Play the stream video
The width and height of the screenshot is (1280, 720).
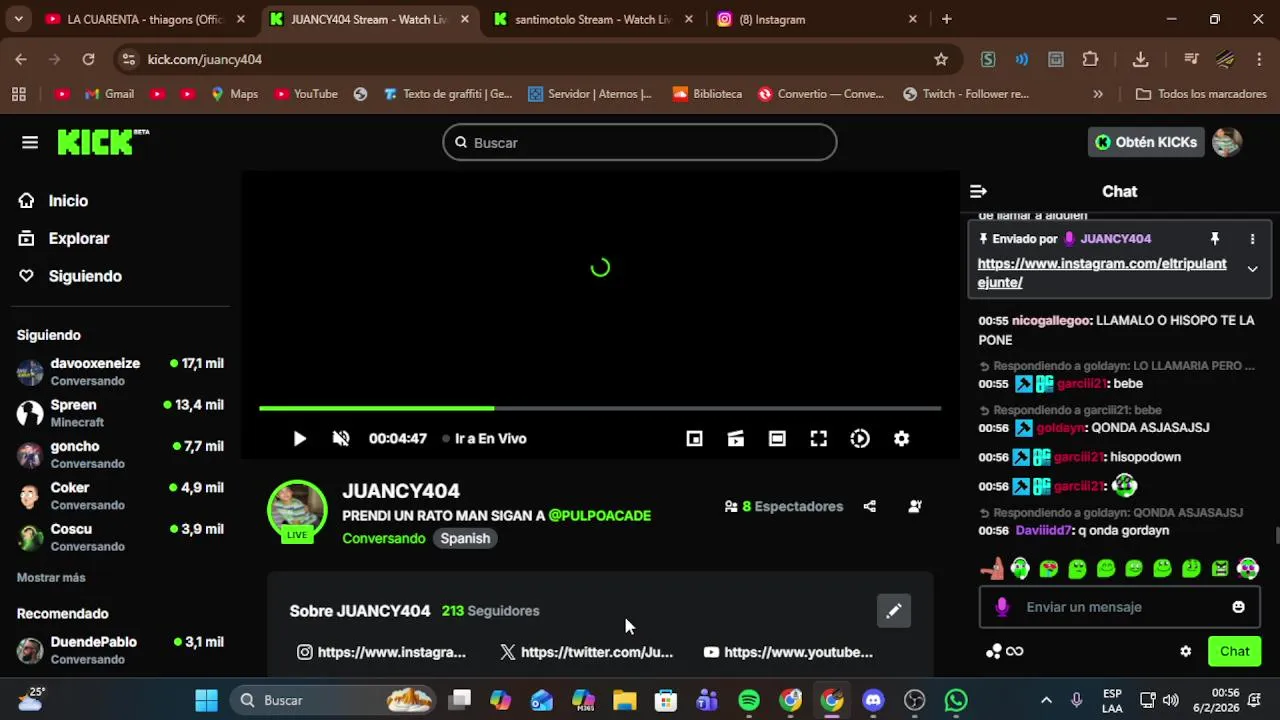299,438
